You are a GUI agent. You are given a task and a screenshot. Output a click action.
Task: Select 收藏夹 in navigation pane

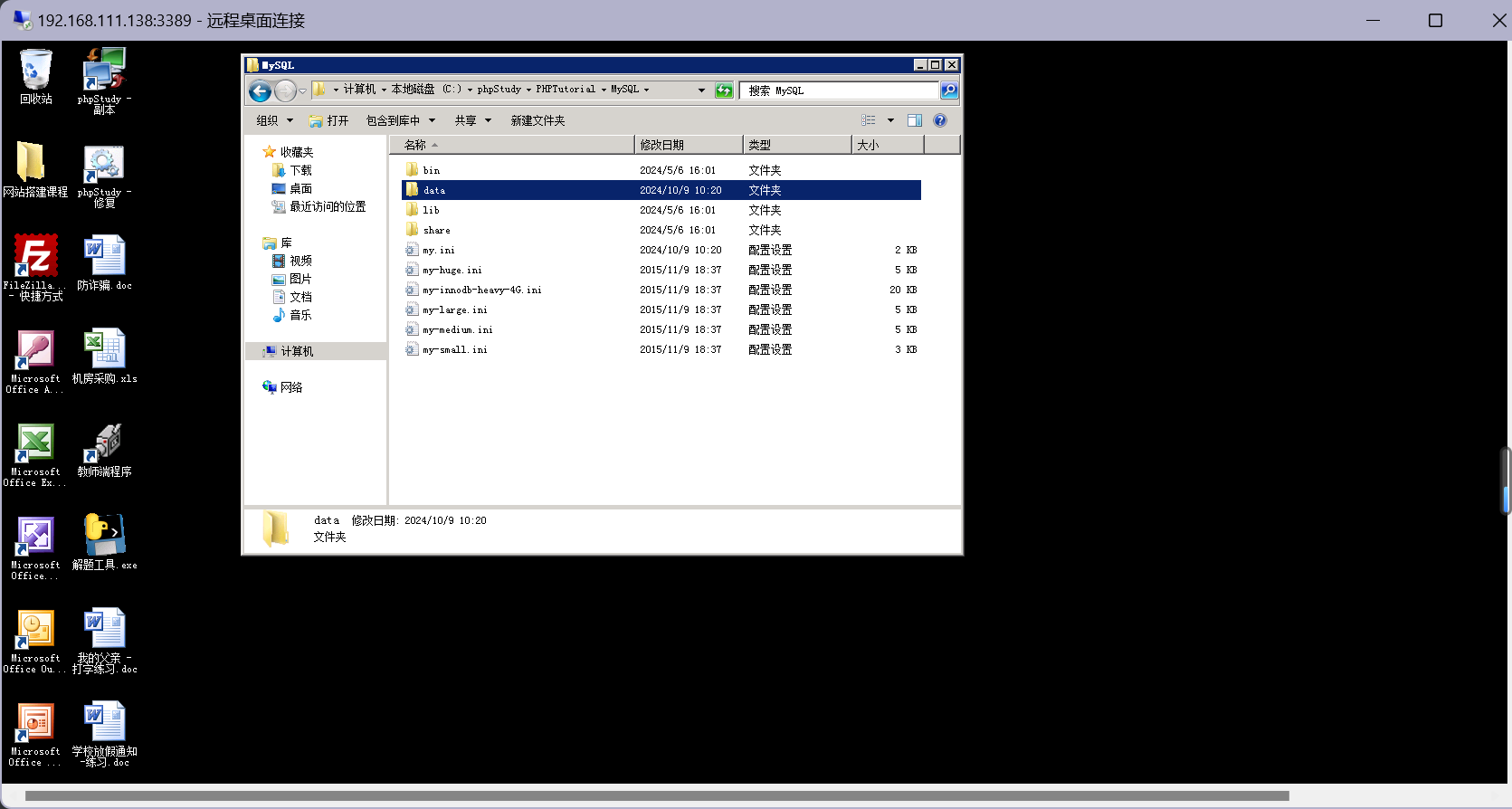[288, 152]
